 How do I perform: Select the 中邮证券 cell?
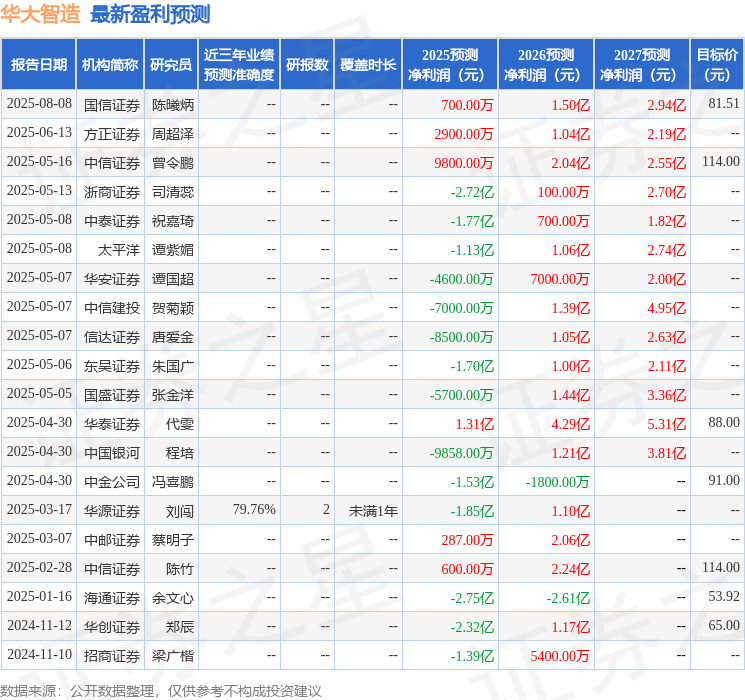pyautogui.click(x=112, y=540)
